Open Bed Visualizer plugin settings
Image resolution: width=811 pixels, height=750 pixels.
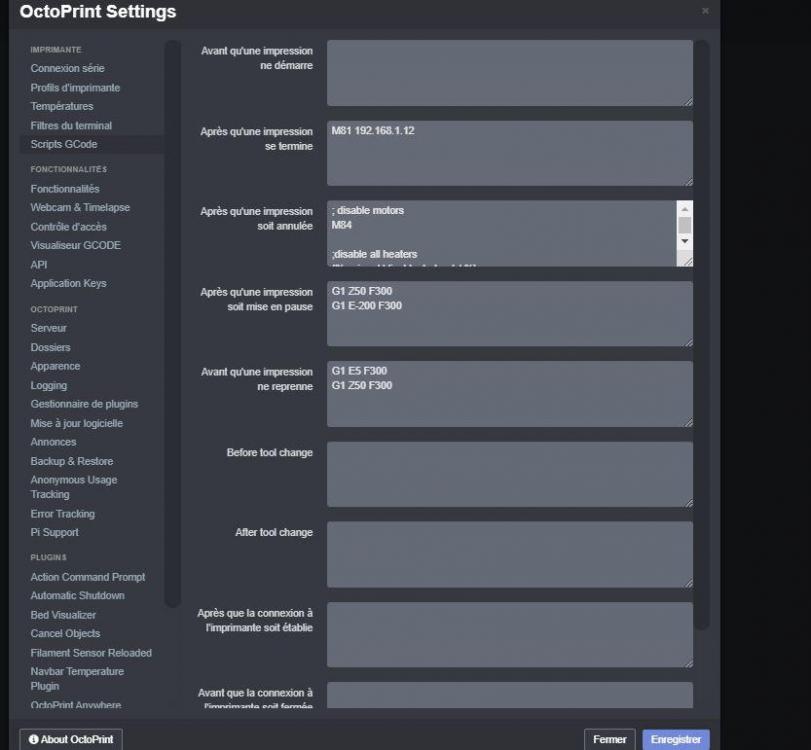coord(63,615)
